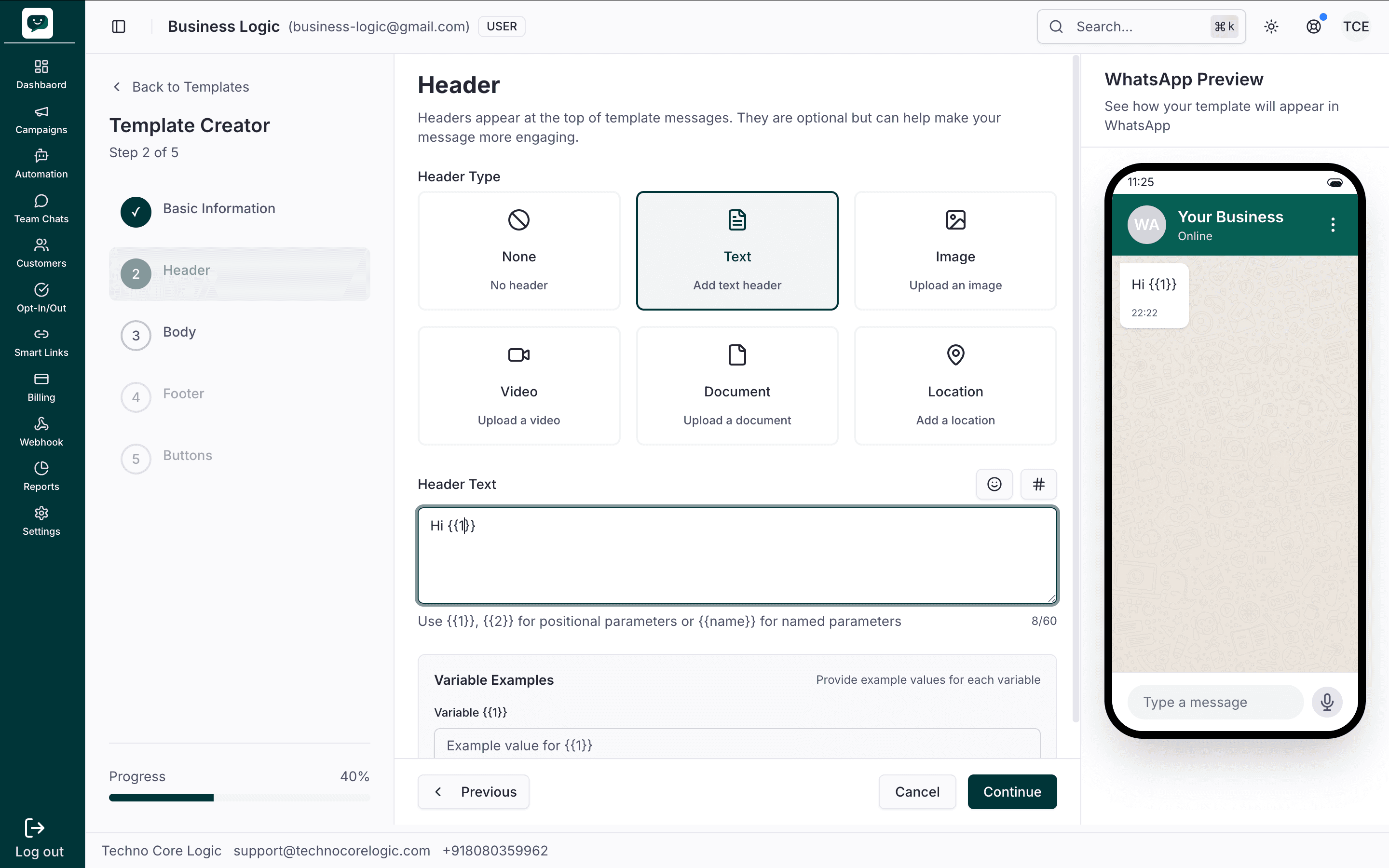Switch the light/dark theme sun icon
The image size is (1389, 868).
tap(1271, 27)
